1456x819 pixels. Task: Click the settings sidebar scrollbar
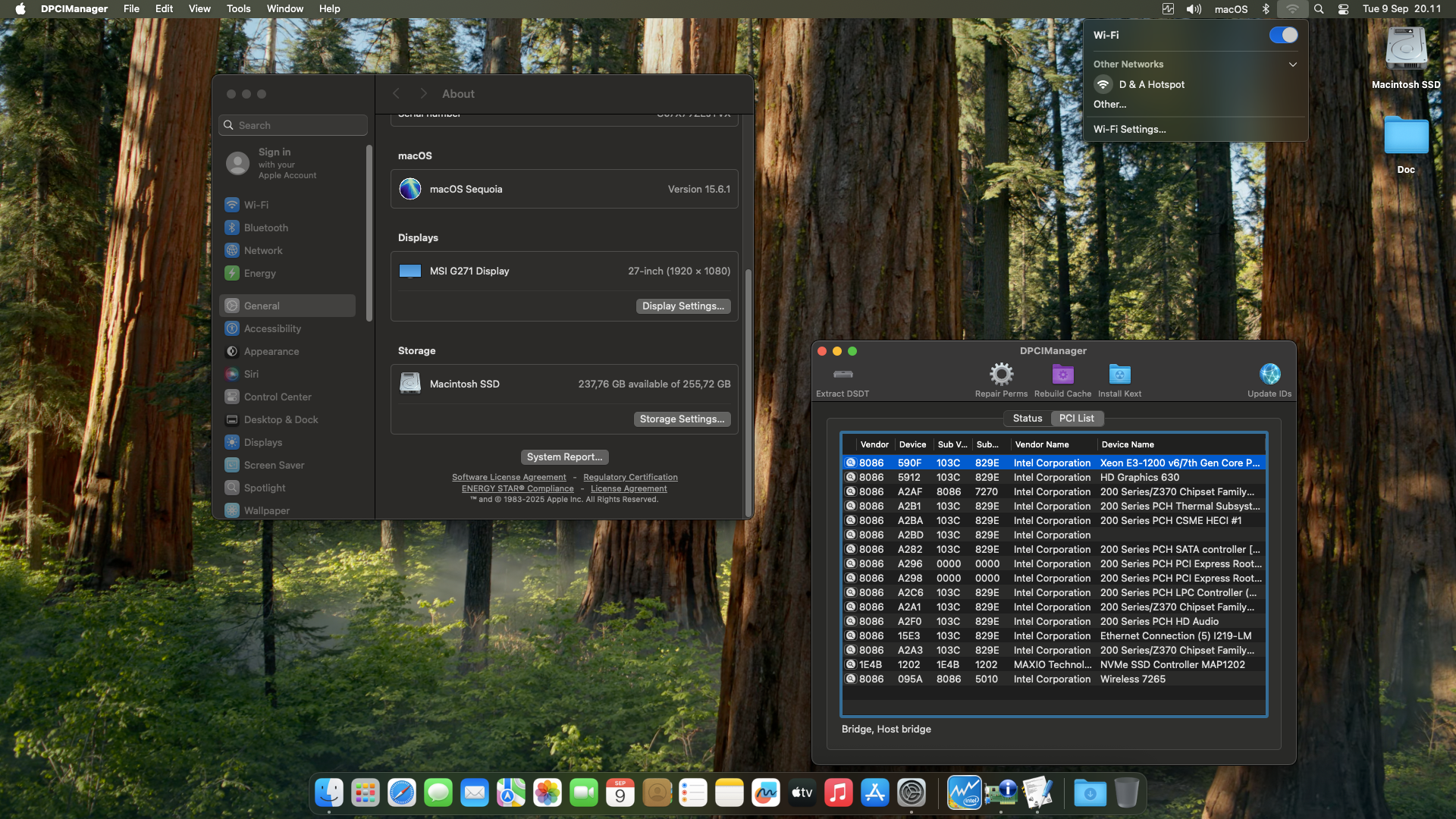point(369,233)
